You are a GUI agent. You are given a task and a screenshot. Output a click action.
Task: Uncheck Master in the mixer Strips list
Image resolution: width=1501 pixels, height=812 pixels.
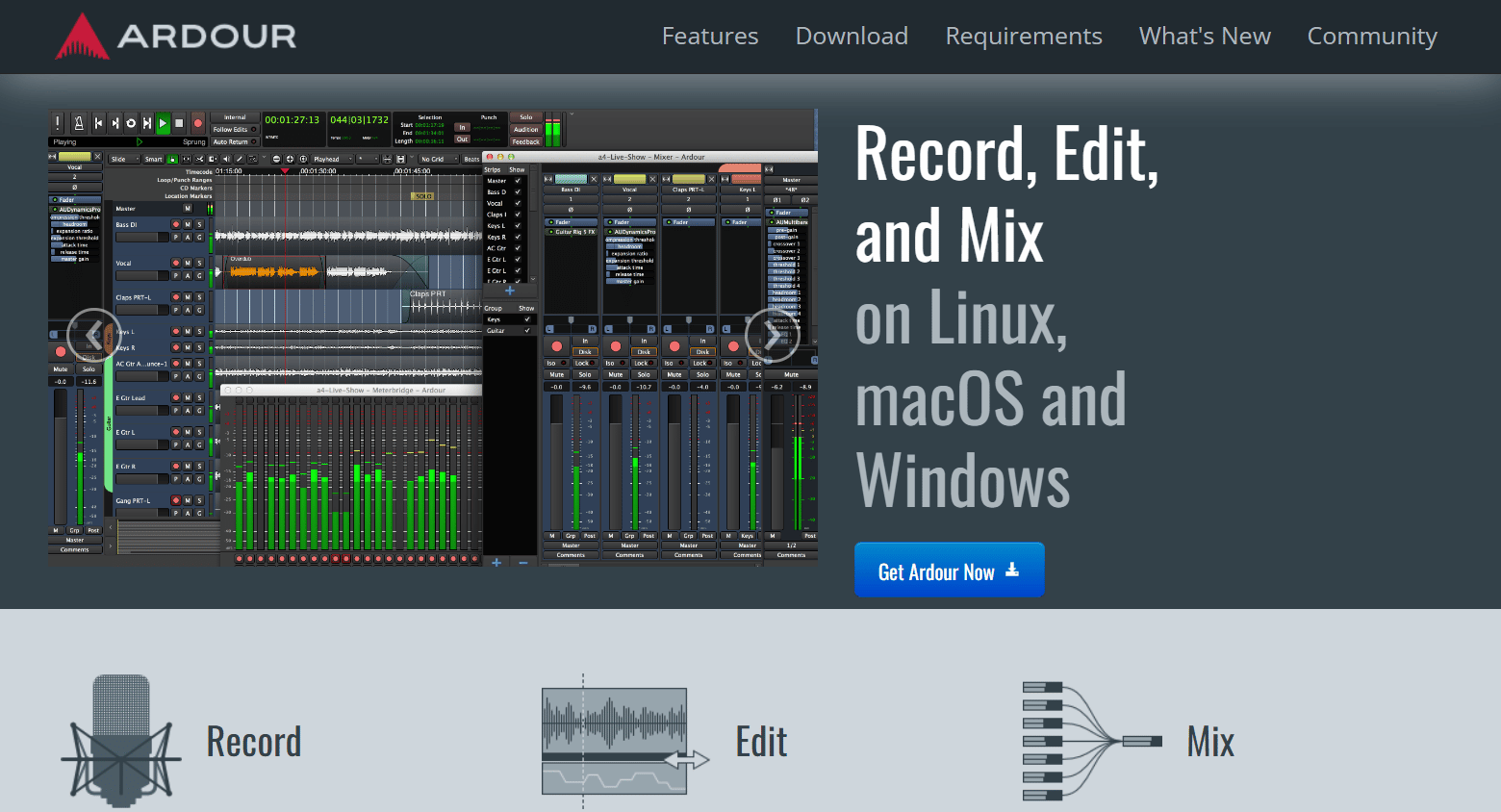518,181
